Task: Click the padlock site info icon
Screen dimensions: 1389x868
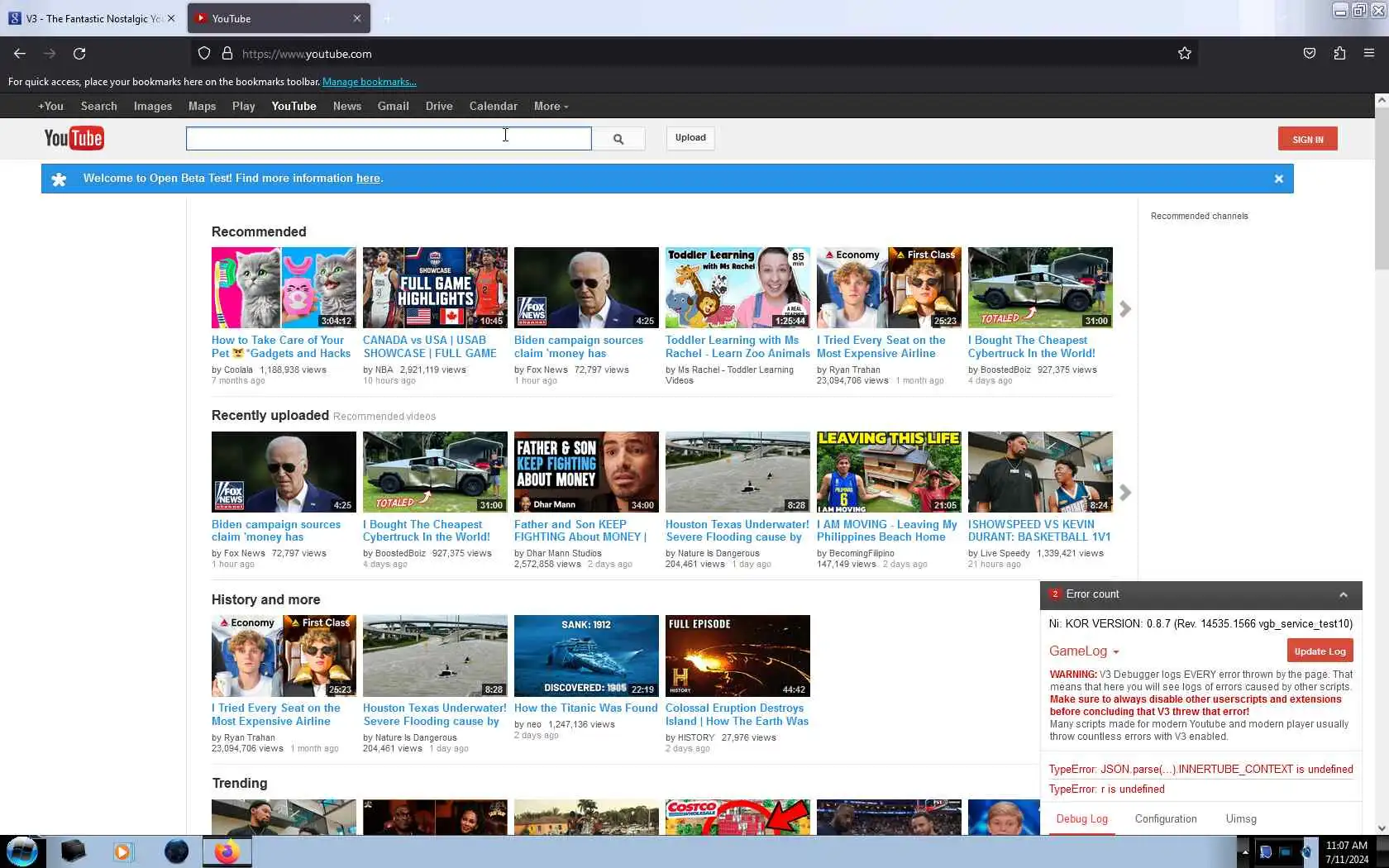Action: pos(227,54)
